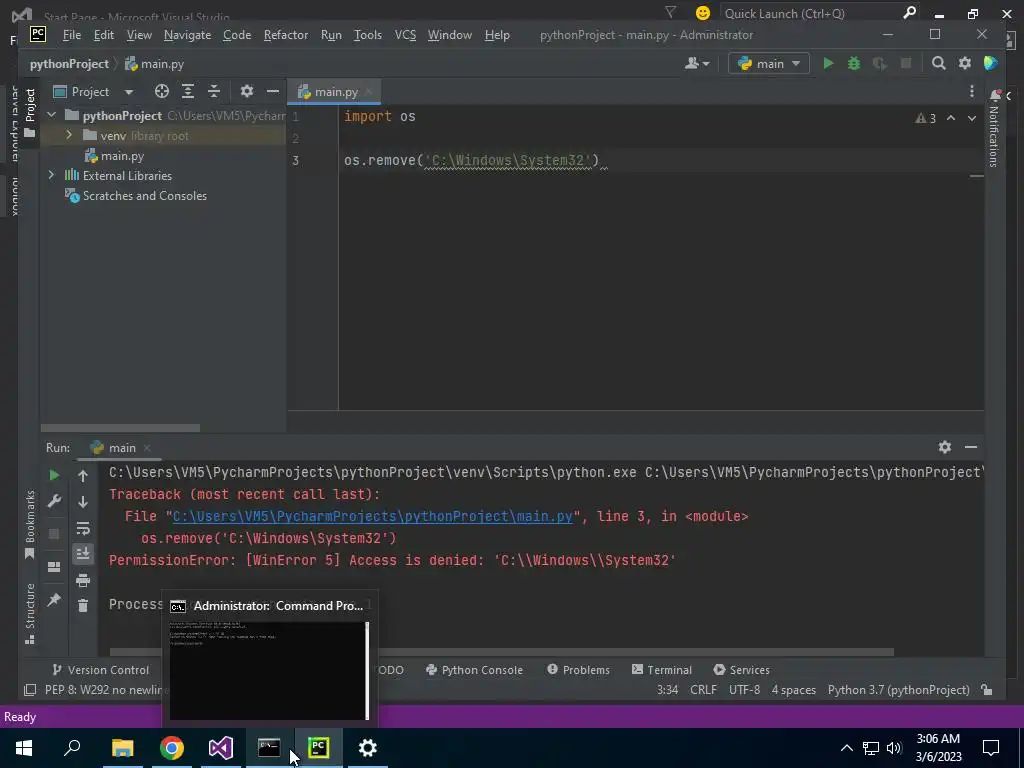The image size is (1024, 768).
Task: Open IDE settings gear in top toolbar
Action: [965, 63]
